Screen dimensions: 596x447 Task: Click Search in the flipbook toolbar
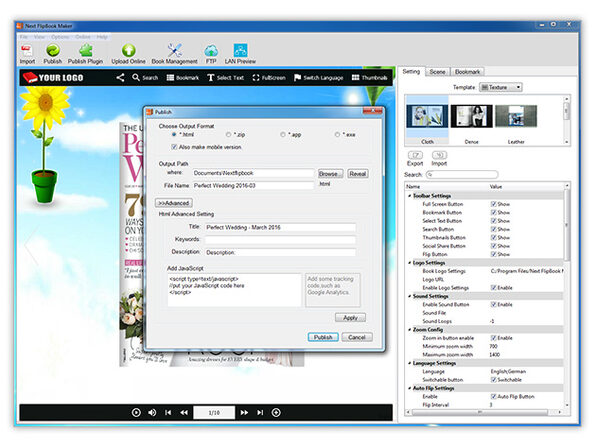145,78
